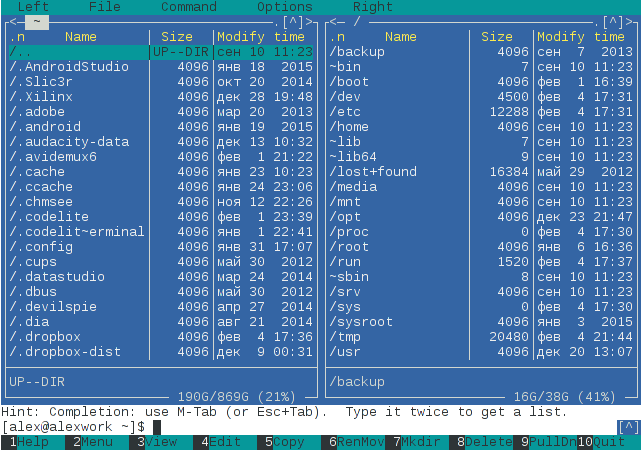Click right panel history forward arrow
Image resolution: width=642 pixels, height=450 pixels.
point(630,22)
